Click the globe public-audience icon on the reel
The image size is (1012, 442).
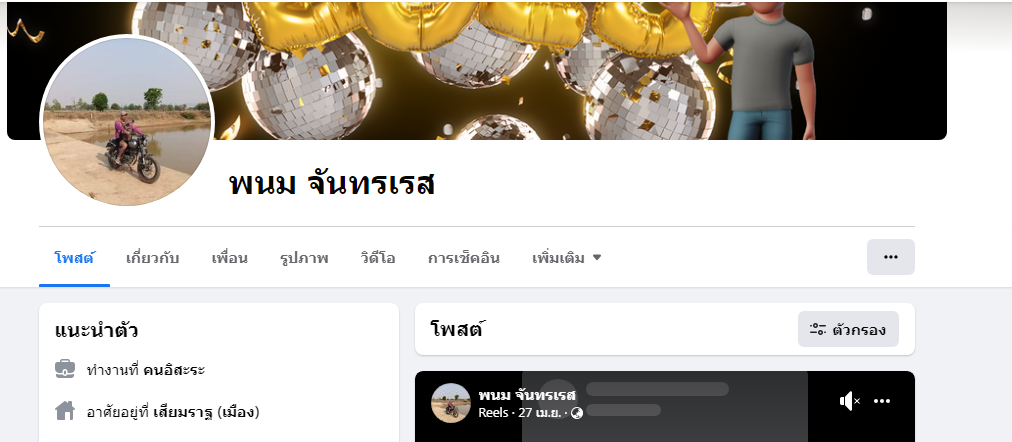(577, 412)
